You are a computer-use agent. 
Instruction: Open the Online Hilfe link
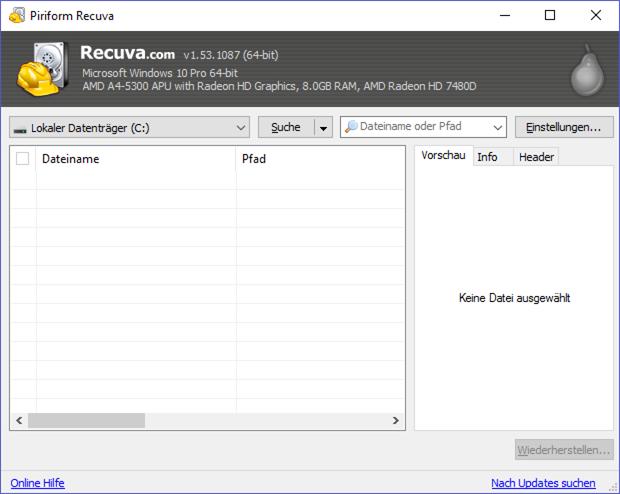(37, 483)
